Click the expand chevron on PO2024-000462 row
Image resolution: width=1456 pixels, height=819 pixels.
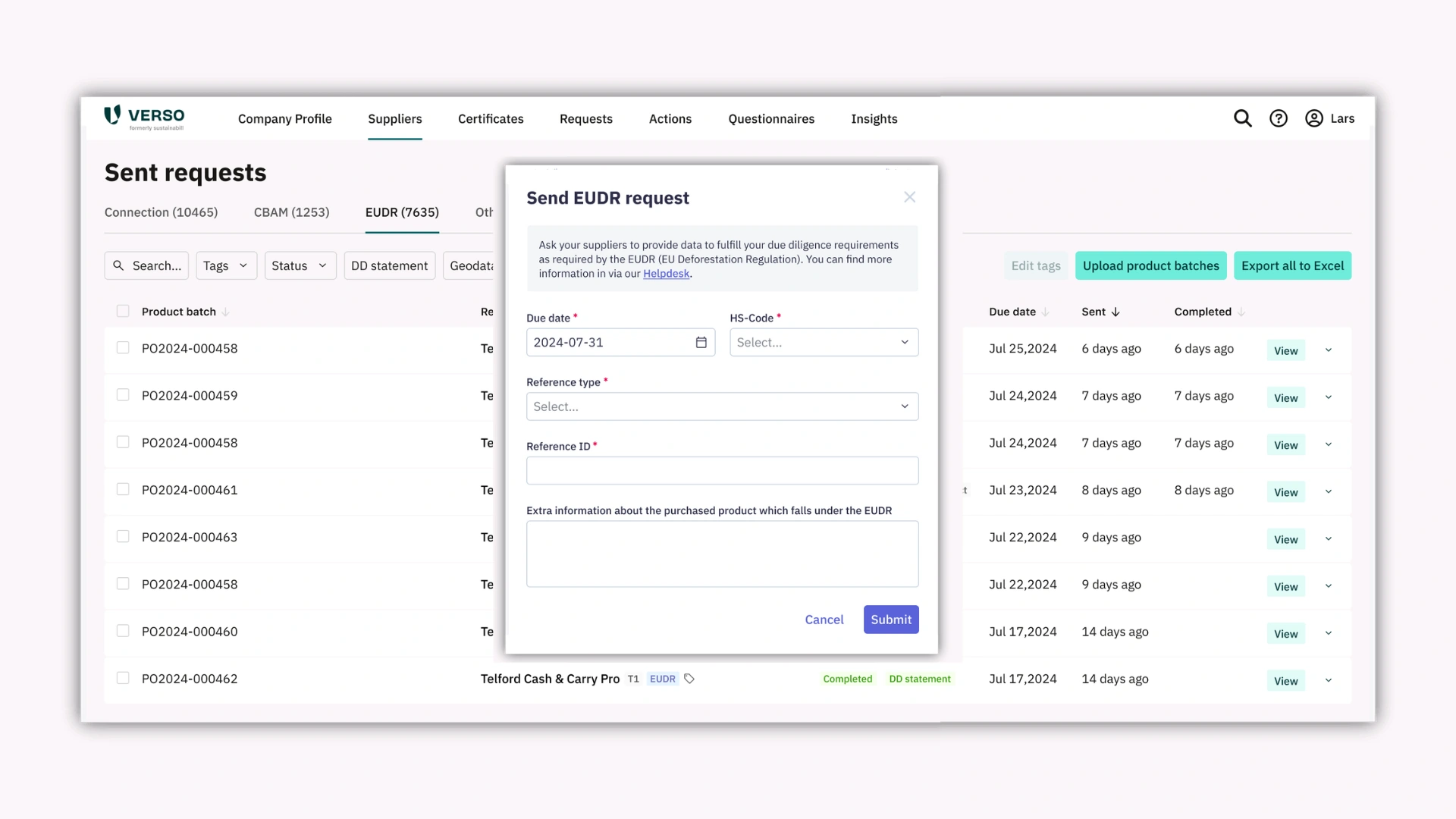(x=1329, y=680)
